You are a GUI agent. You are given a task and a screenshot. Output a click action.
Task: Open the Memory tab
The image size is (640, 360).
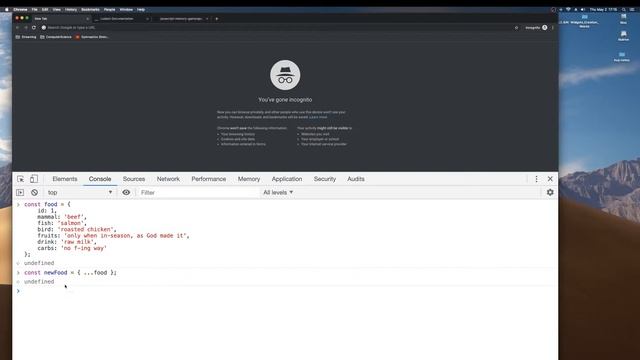(249, 179)
